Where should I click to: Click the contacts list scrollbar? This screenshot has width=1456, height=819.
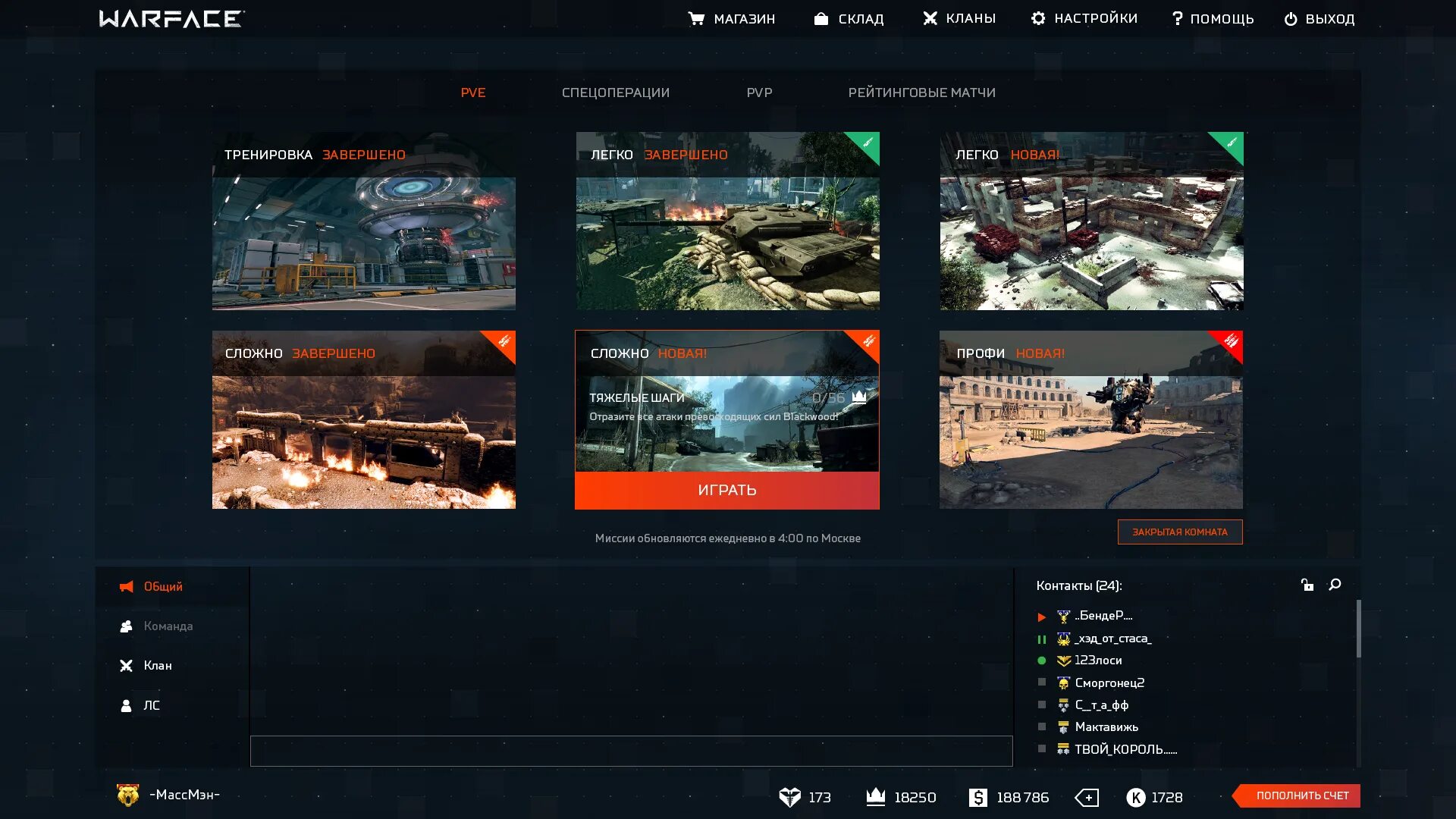tap(1359, 629)
